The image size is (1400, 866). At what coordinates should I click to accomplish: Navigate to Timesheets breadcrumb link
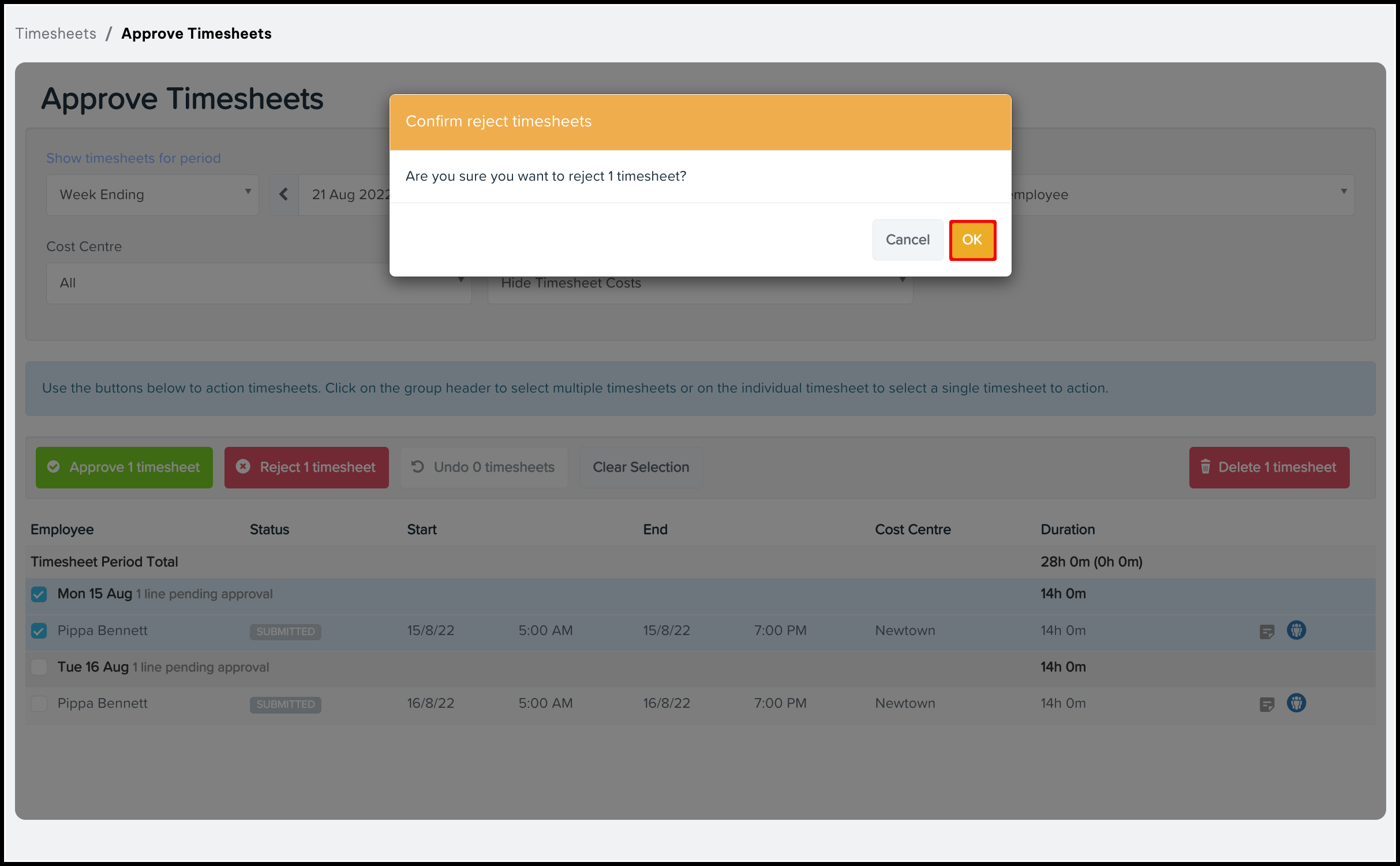(56, 33)
